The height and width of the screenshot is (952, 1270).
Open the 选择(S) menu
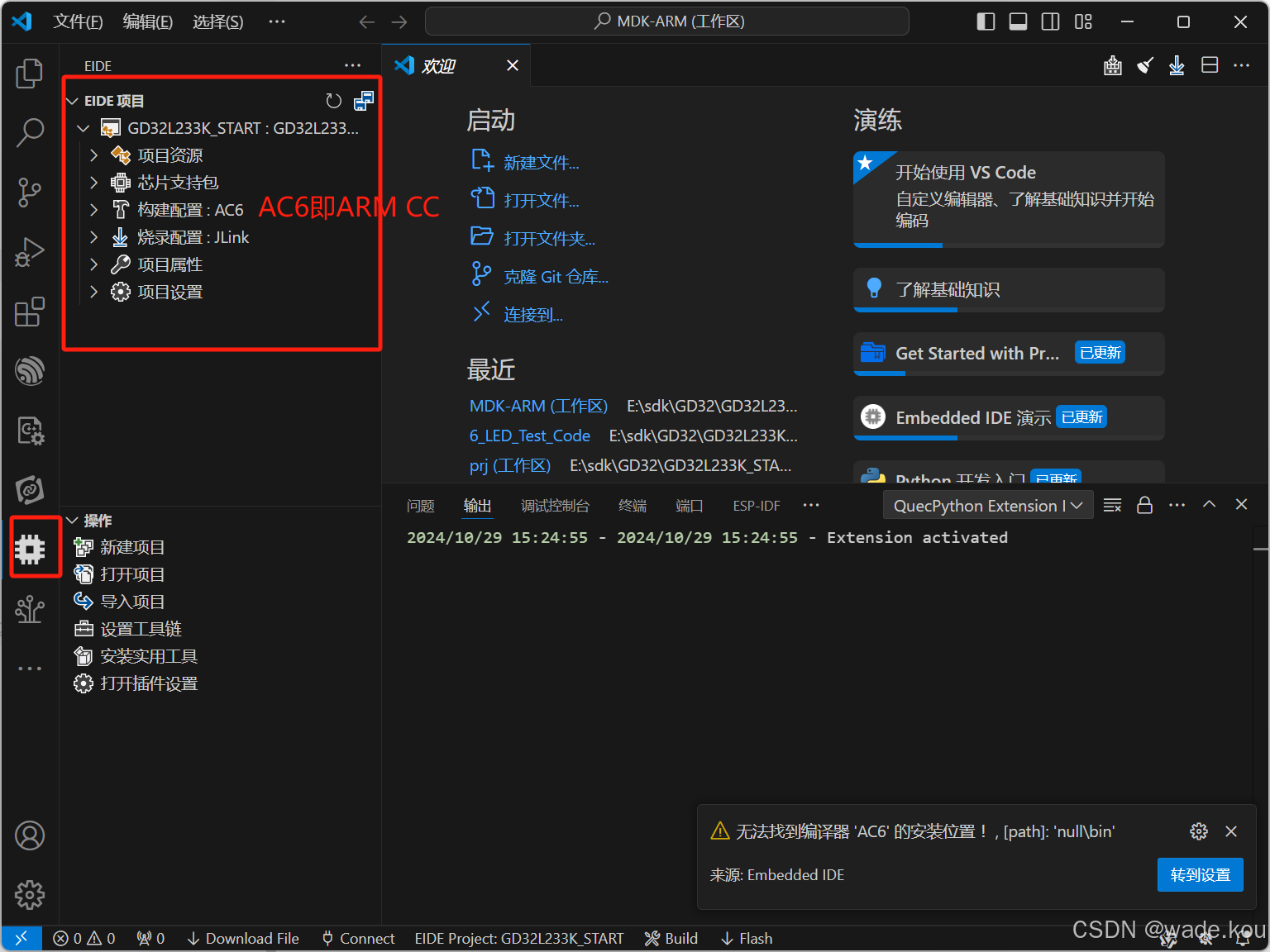pos(218,21)
